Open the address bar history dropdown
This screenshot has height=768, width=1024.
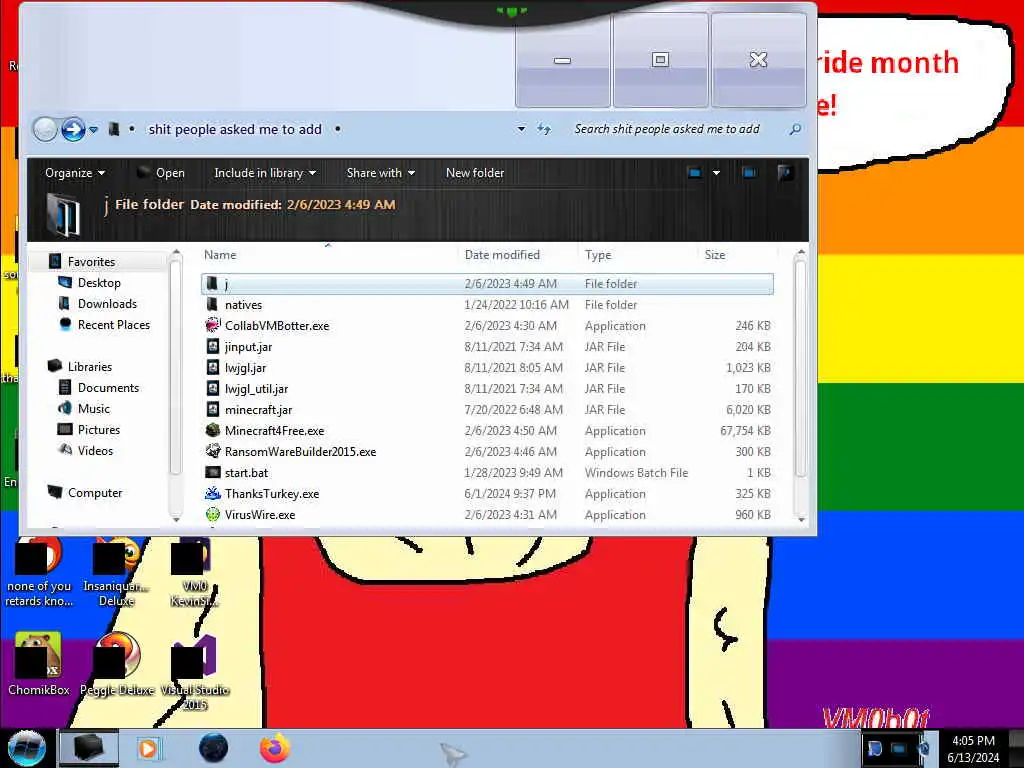click(521, 129)
